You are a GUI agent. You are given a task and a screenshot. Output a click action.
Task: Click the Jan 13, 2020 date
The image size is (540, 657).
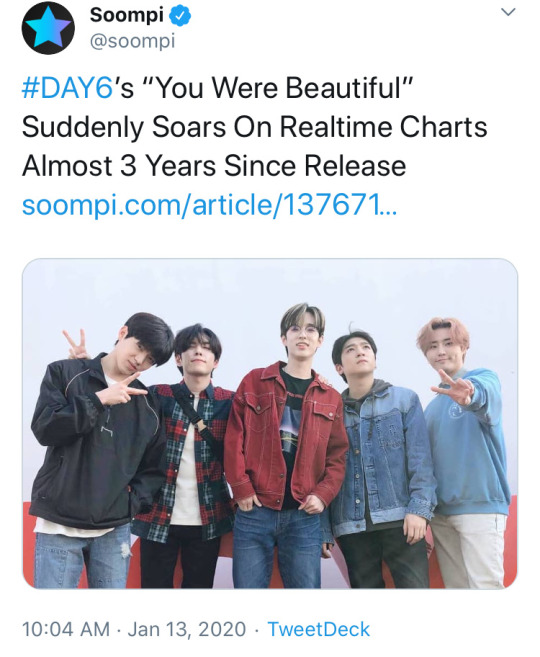186,629
